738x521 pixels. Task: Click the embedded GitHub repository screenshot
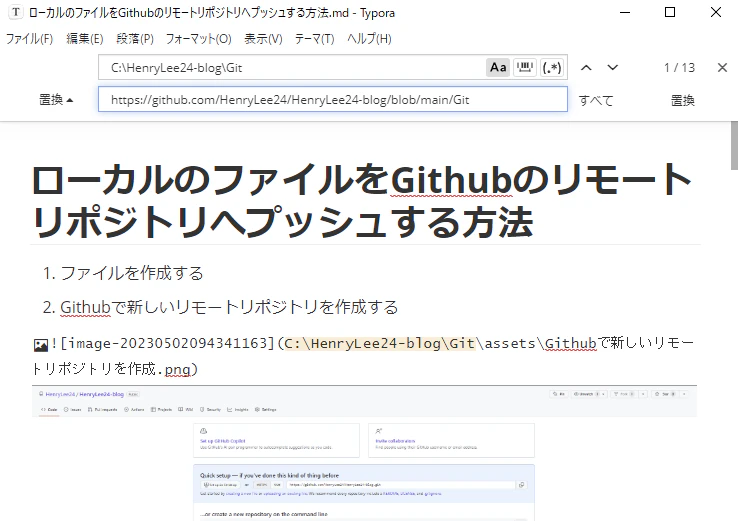tap(364, 453)
